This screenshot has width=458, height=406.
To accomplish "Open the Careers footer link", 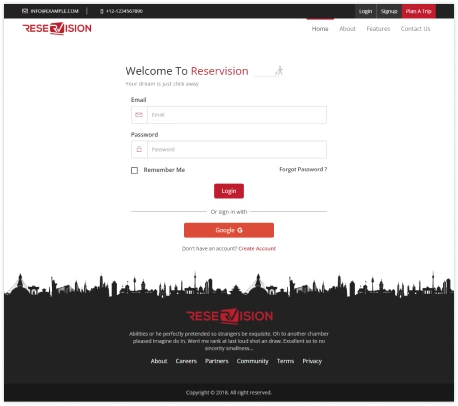I will (186, 361).
